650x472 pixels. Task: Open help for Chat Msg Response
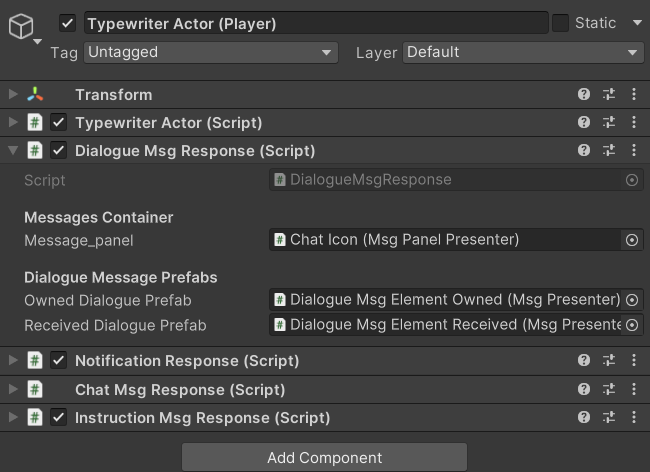point(584,390)
